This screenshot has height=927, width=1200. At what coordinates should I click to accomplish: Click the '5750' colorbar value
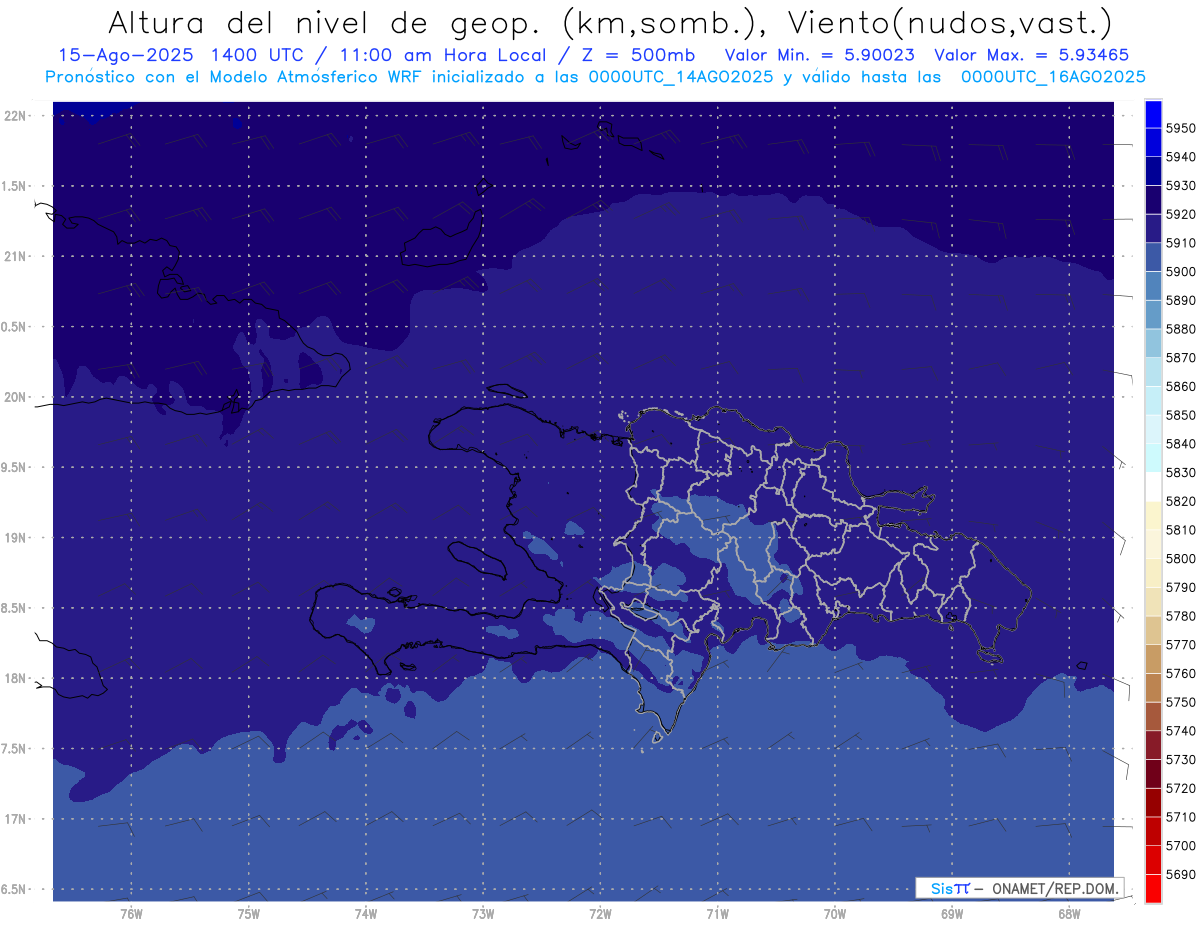tap(1181, 702)
